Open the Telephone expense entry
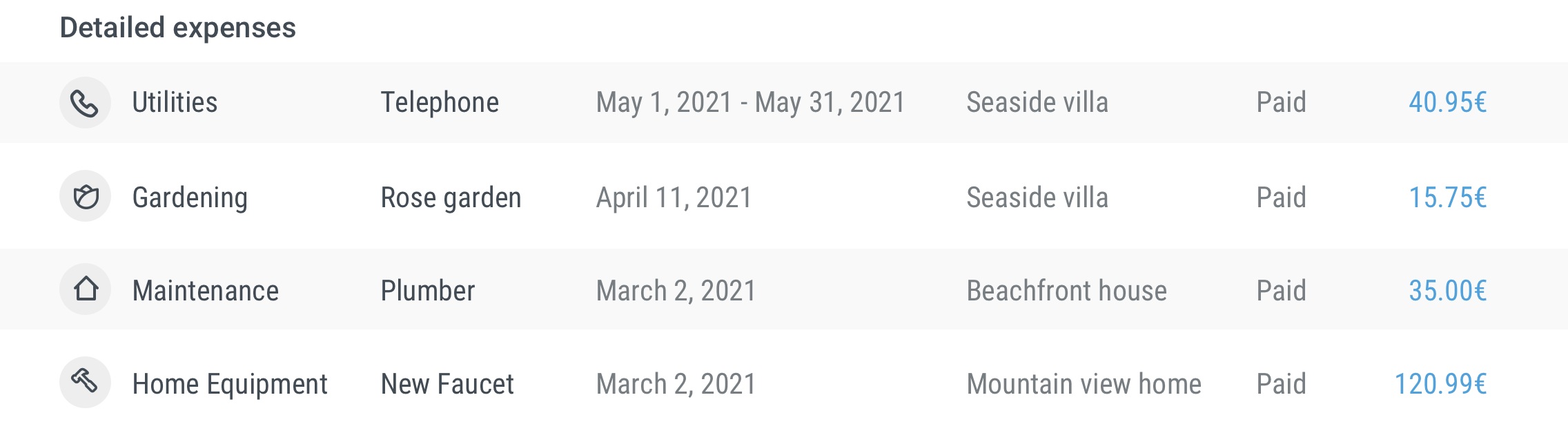 click(x=440, y=102)
